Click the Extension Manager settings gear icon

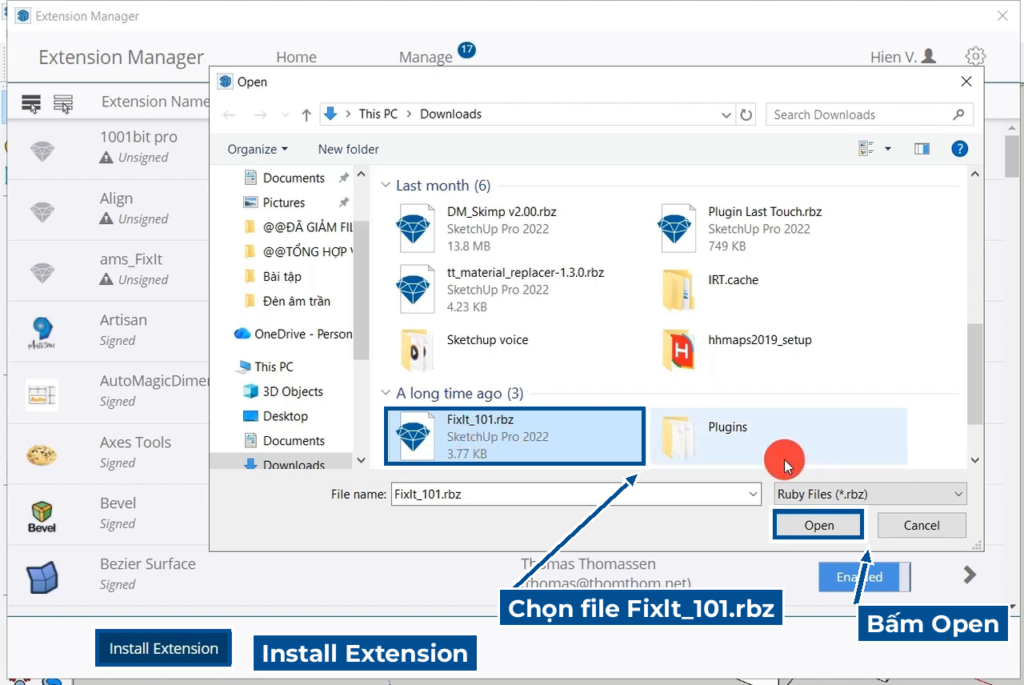975,57
